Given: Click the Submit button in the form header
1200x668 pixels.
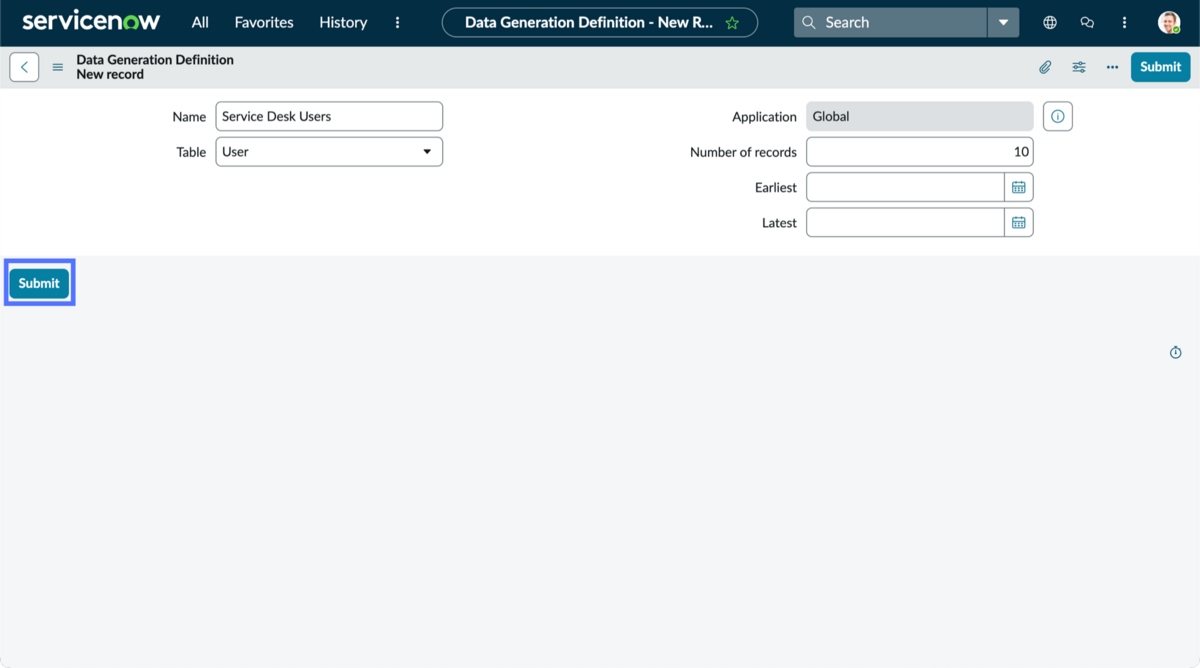Looking at the screenshot, I should pyautogui.click(x=1160, y=67).
